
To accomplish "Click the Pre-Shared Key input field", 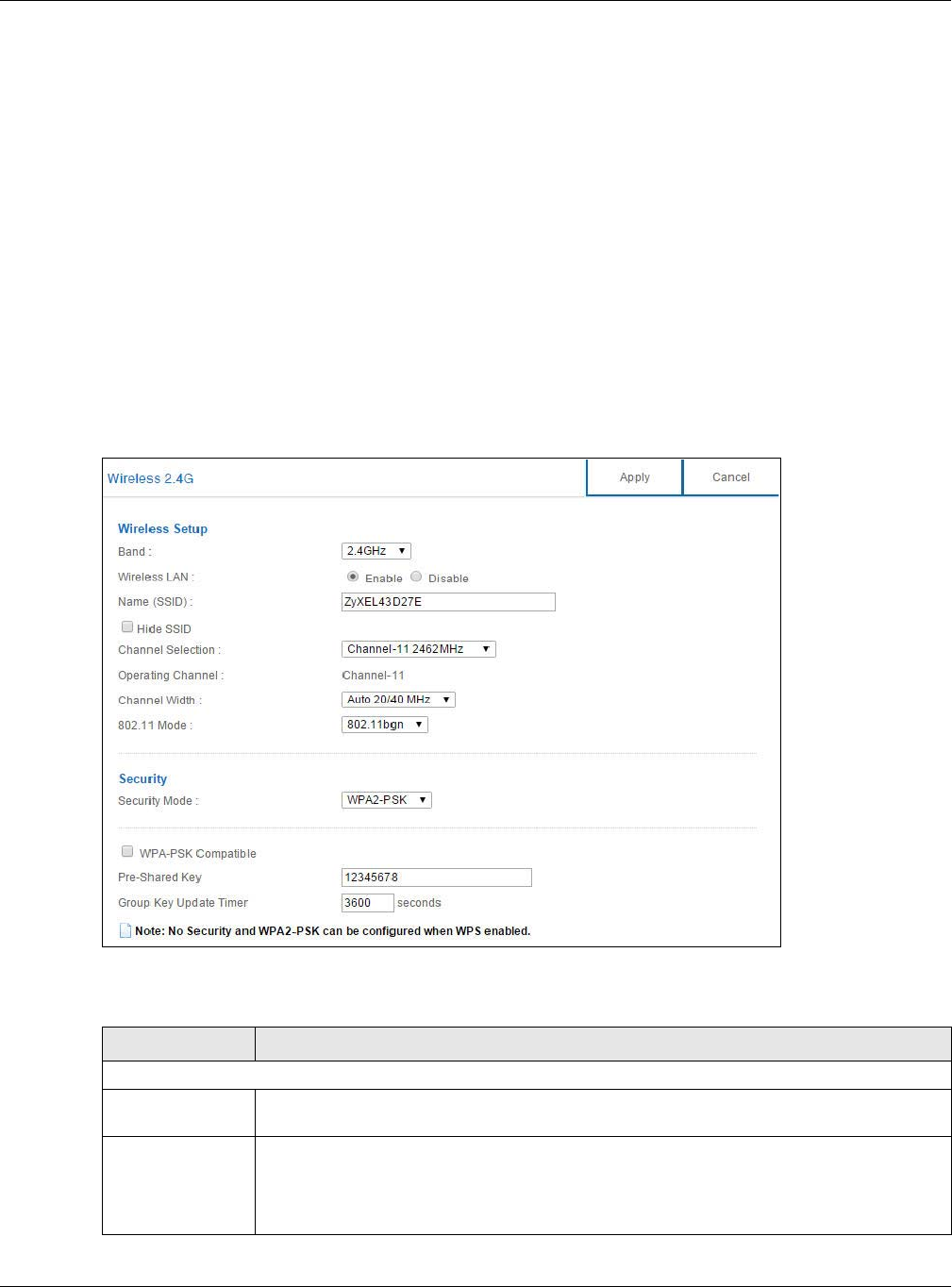I will click(436, 877).
